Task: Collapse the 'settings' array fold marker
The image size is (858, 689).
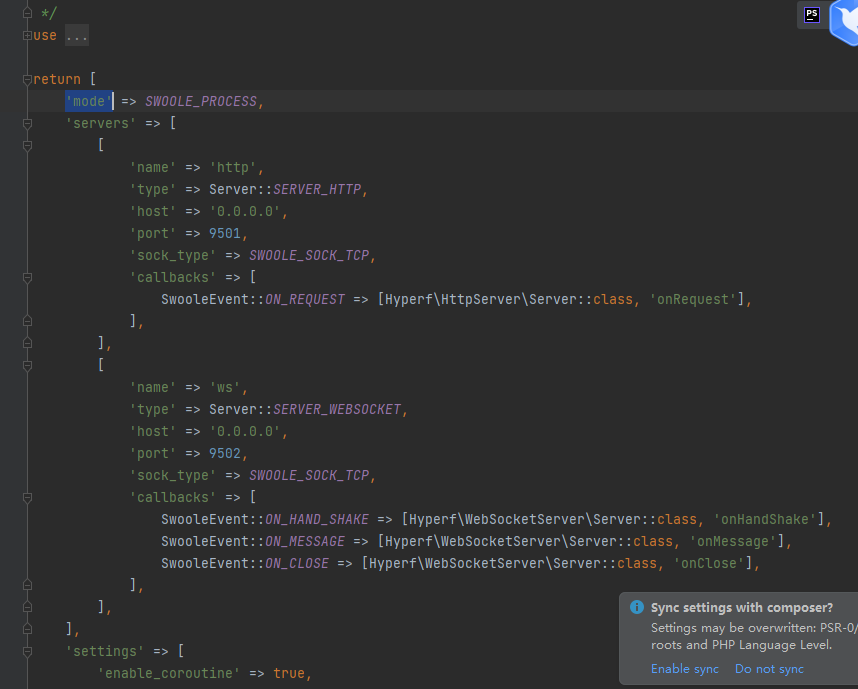Action: (28, 651)
